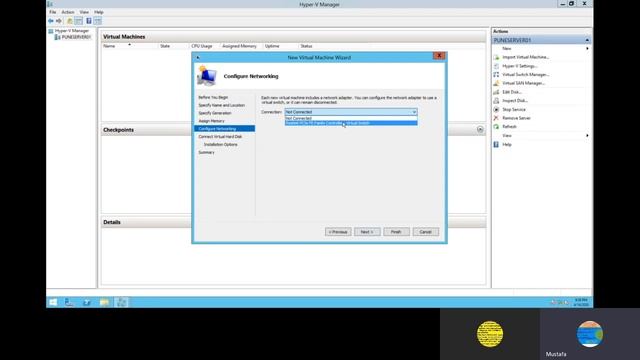Click the Forward arrow toolbar icon
This screenshot has width=640, height=360.
[x=59, y=21]
